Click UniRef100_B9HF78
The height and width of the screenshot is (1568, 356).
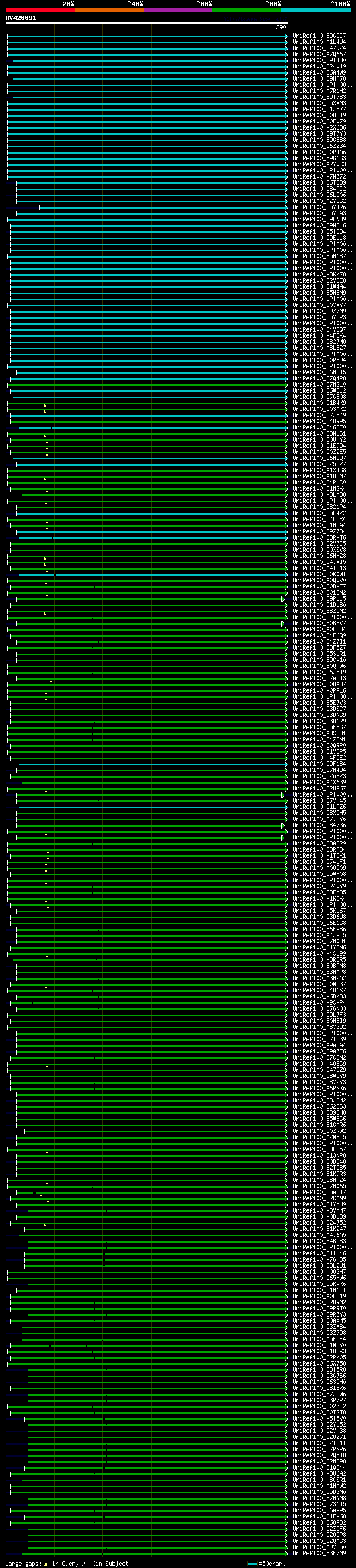point(319,78)
